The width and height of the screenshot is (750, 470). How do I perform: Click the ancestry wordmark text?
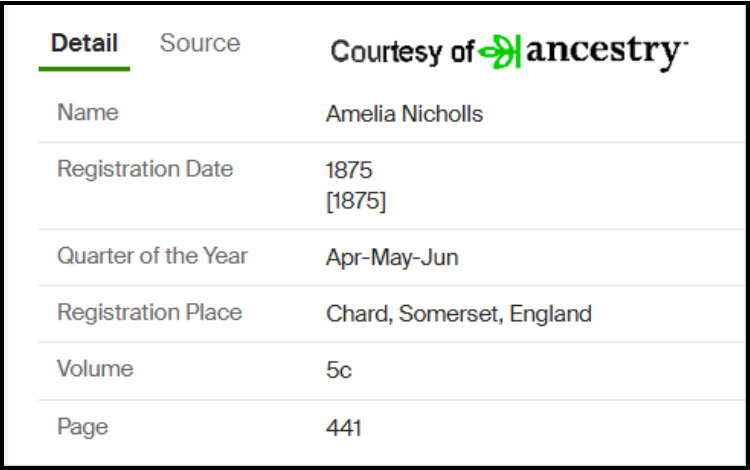(604, 53)
